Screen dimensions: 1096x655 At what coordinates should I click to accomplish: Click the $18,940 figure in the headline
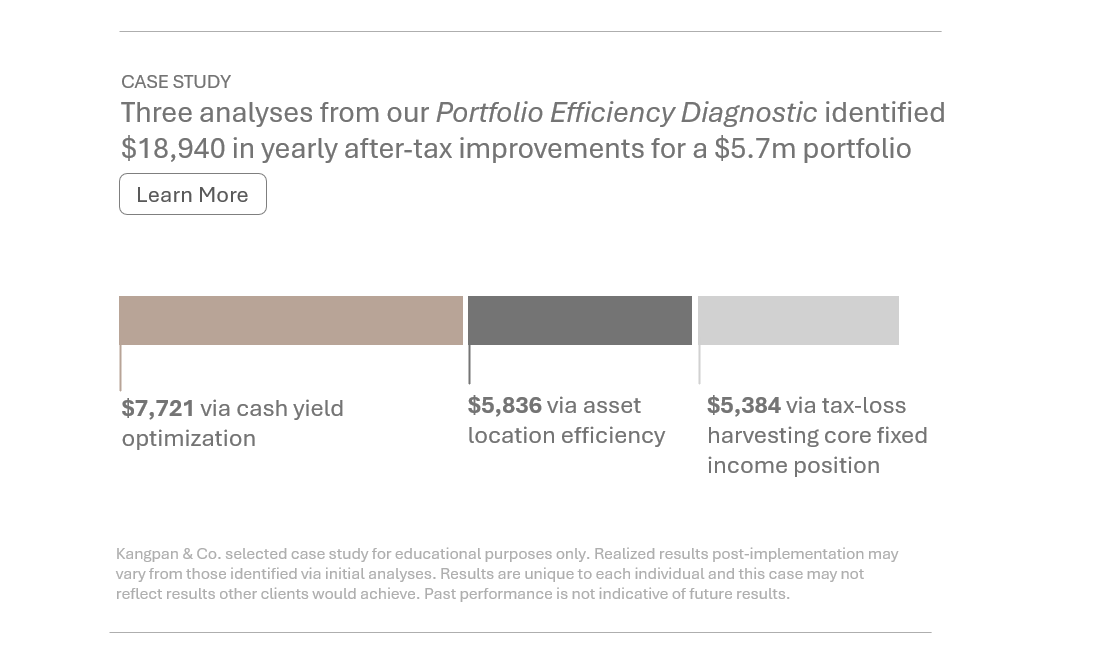[173, 148]
